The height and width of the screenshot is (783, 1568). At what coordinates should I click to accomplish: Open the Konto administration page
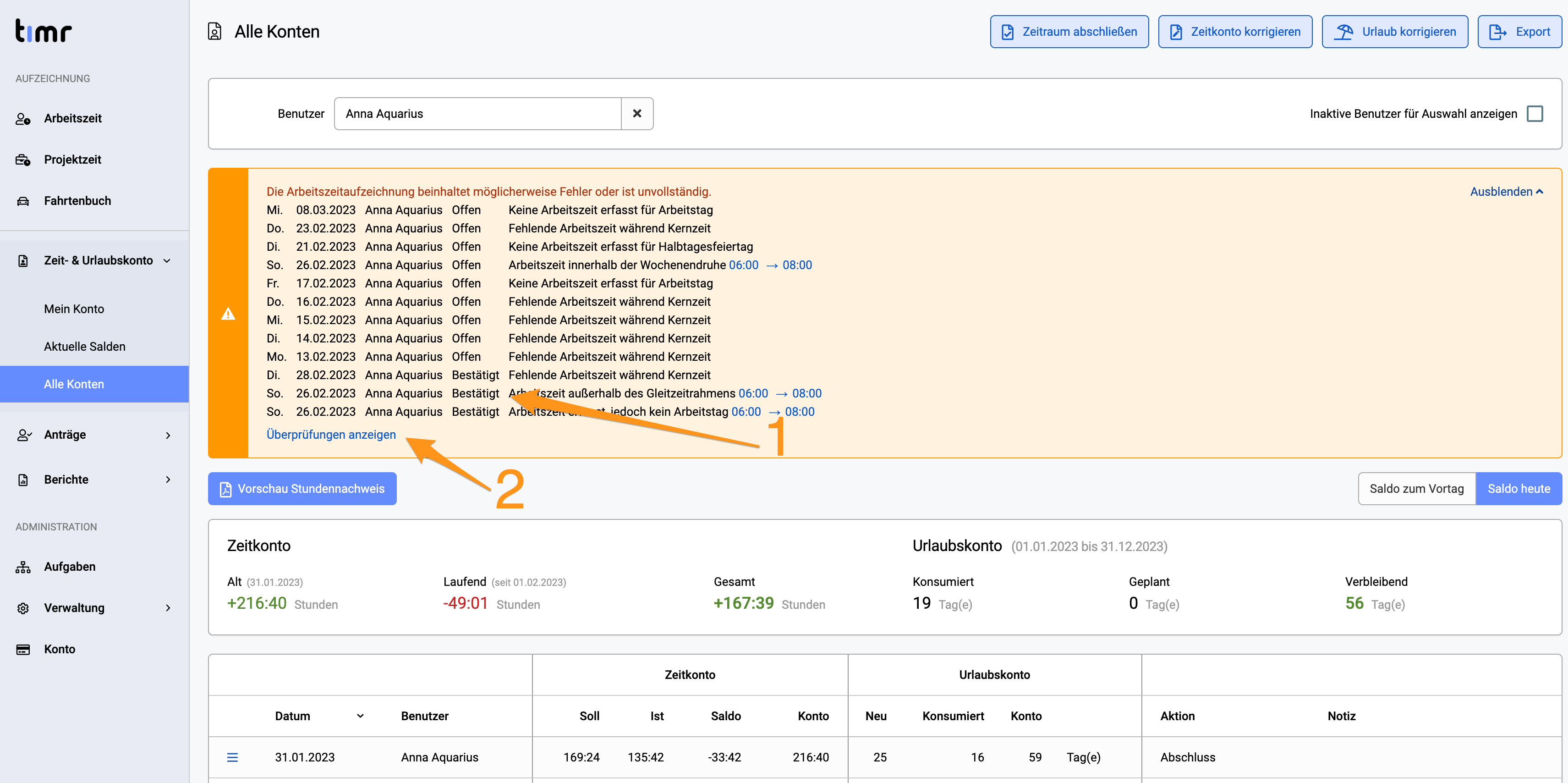pos(60,650)
